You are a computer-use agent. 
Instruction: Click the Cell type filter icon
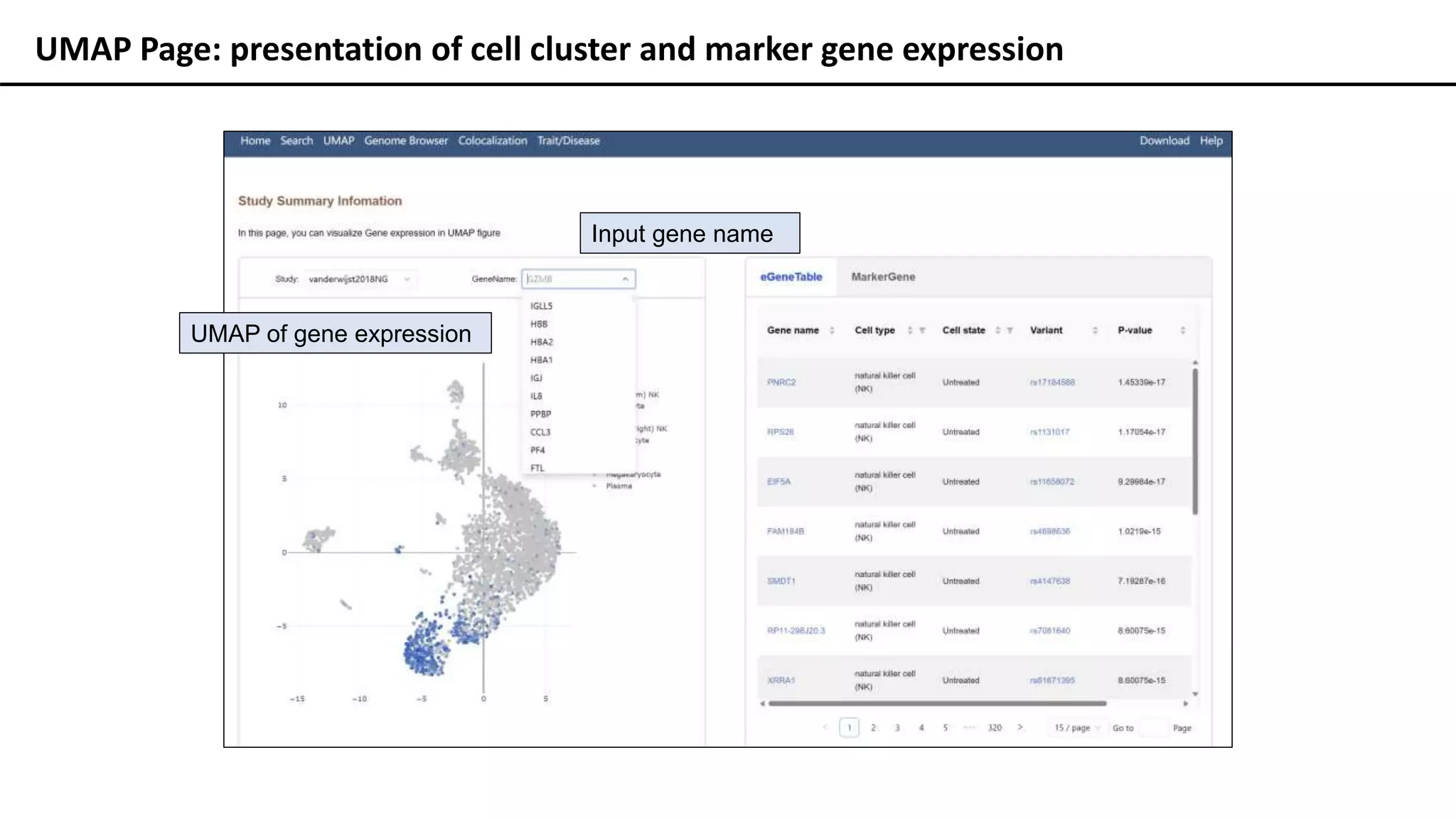tap(922, 331)
